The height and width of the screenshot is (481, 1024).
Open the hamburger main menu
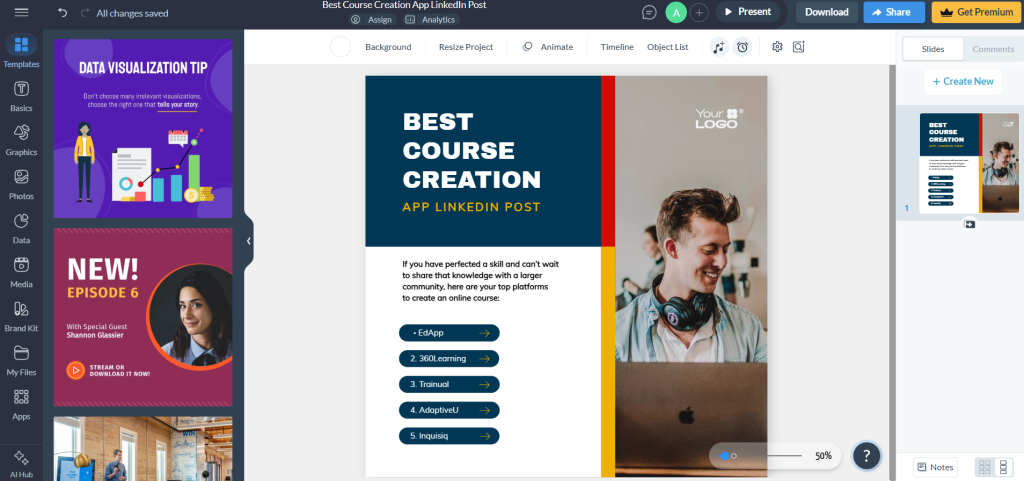(x=21, y=12)
